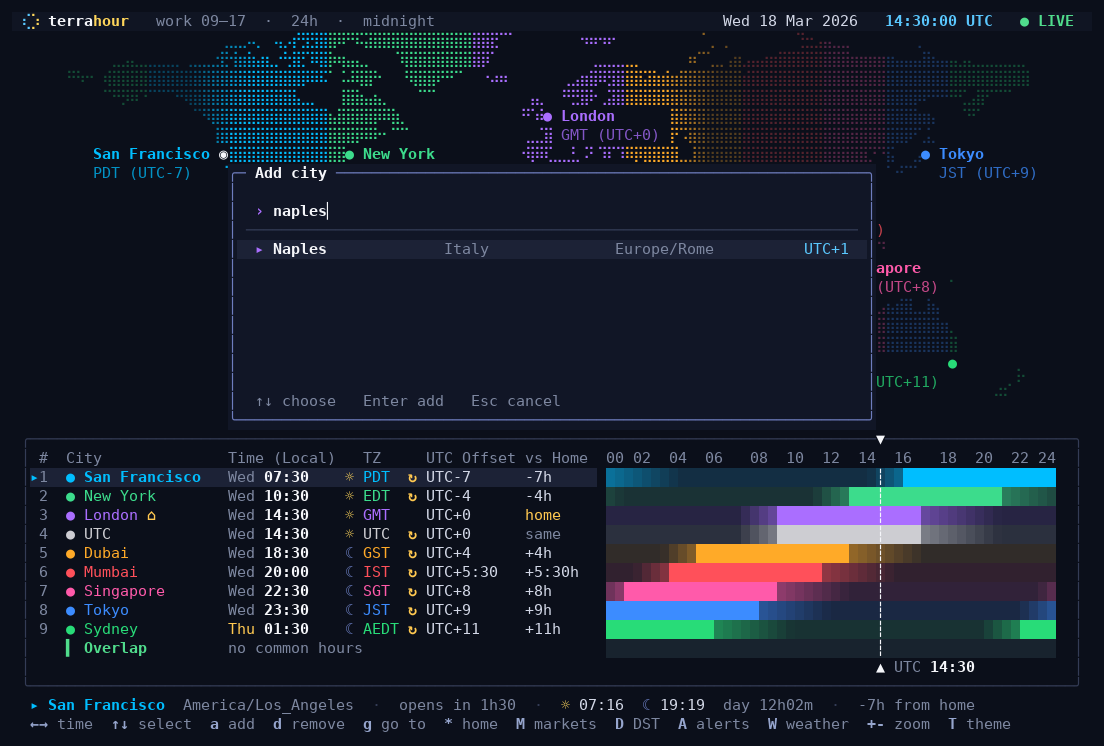Screen dimensions: 1104x746
Task: Click the arrow beside Naples result
Action: (259, 249)
